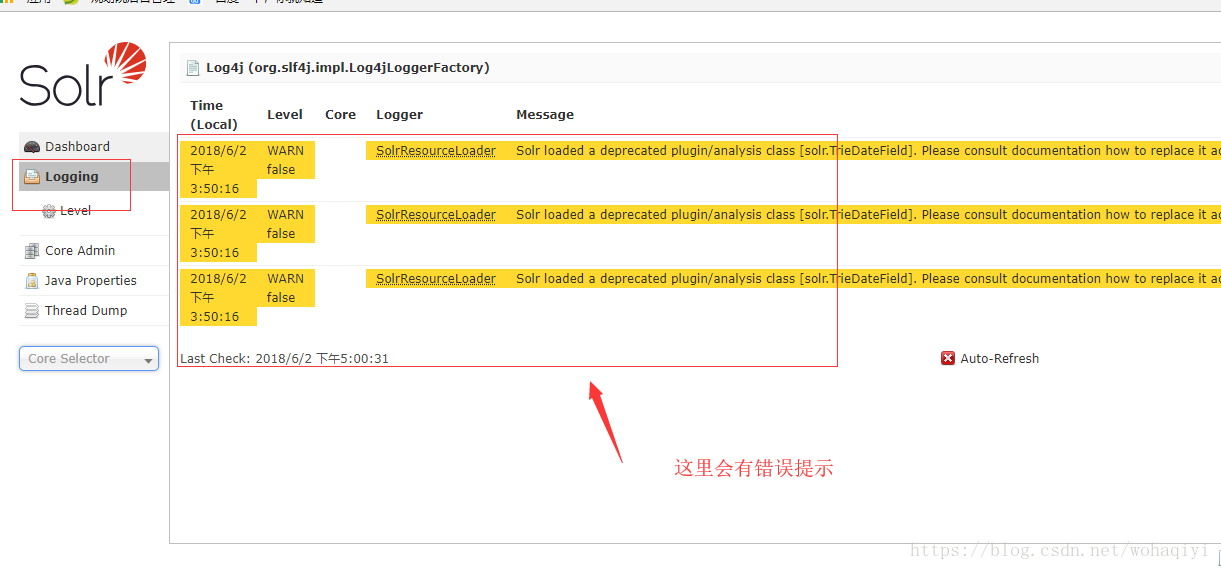
Task: Click SolrResourceLoader link in second row
Action: tap(436, 215)
